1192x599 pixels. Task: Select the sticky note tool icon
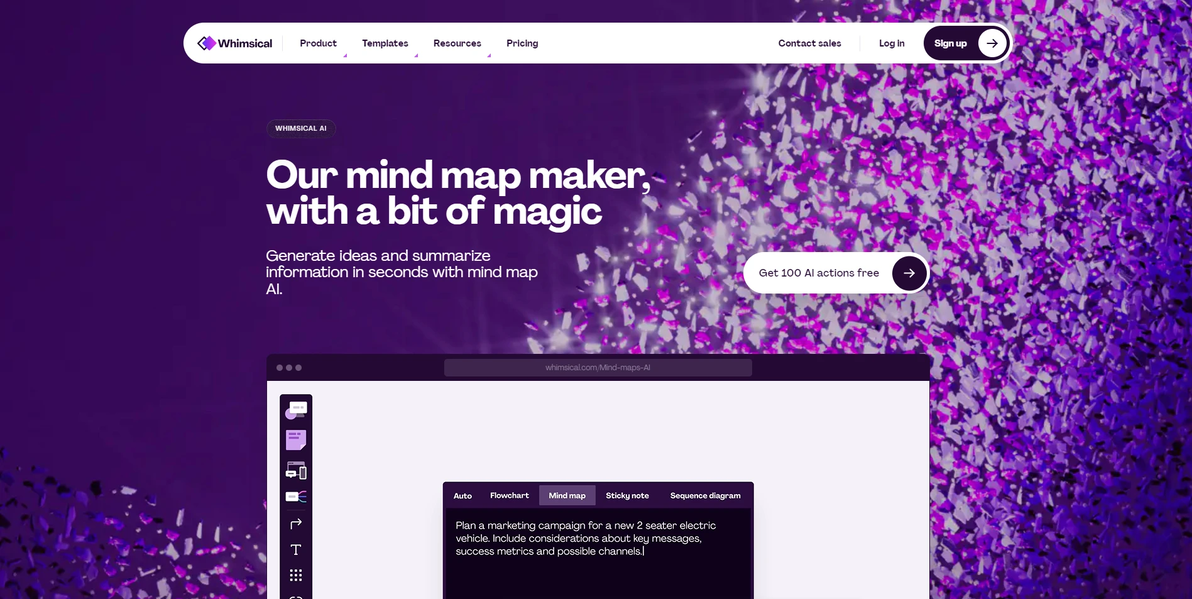296,439
